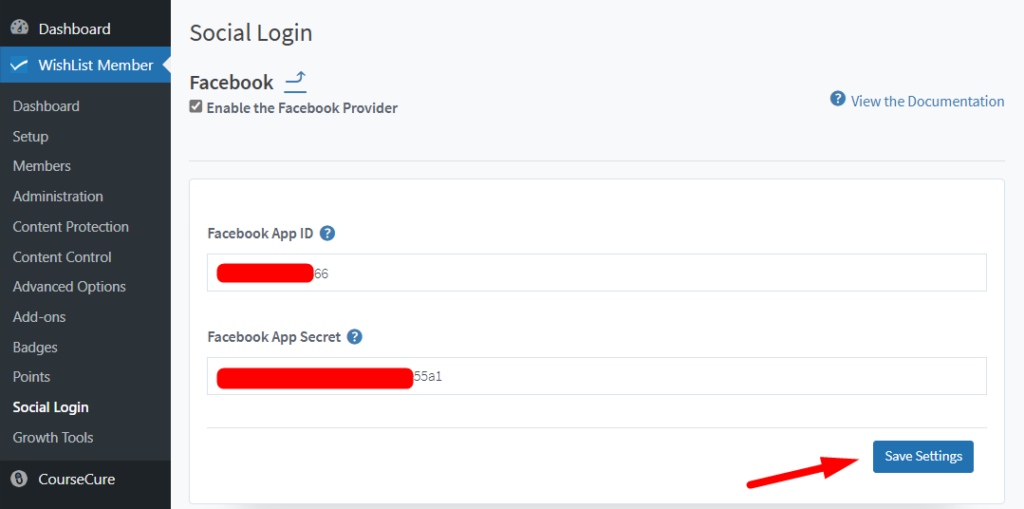1024x509 pixels.
Task: Open WishList Member menu item
Action: pos(85,65)
